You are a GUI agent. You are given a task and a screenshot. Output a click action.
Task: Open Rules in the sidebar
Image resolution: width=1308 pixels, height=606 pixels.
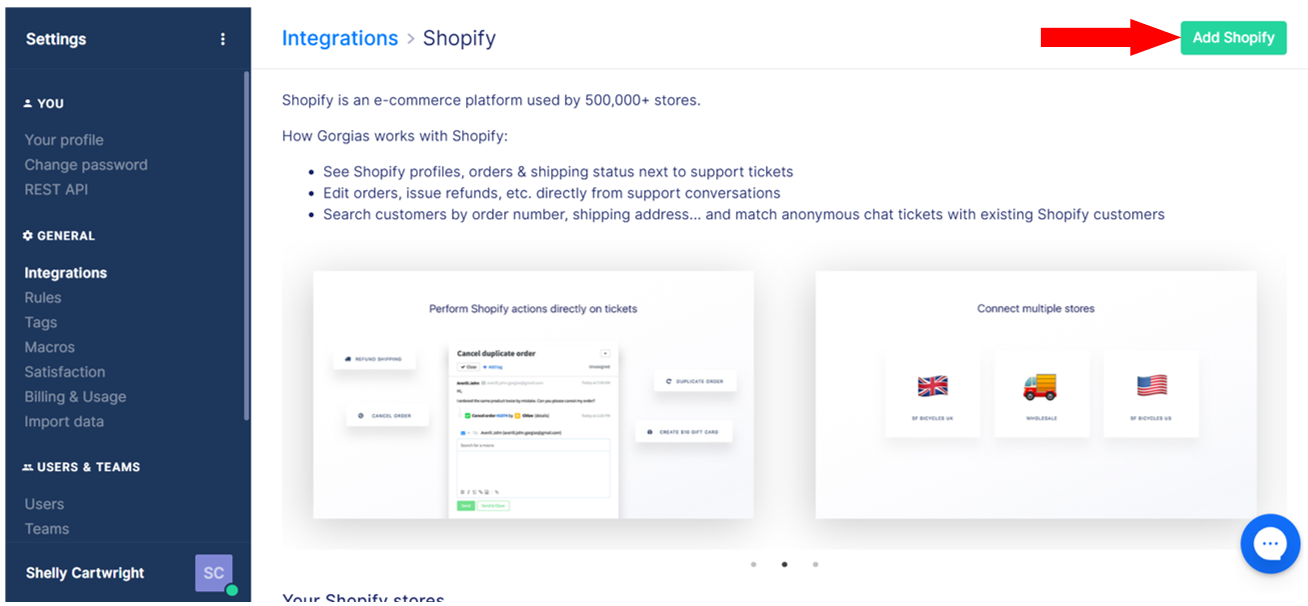[x=43, y=297]
